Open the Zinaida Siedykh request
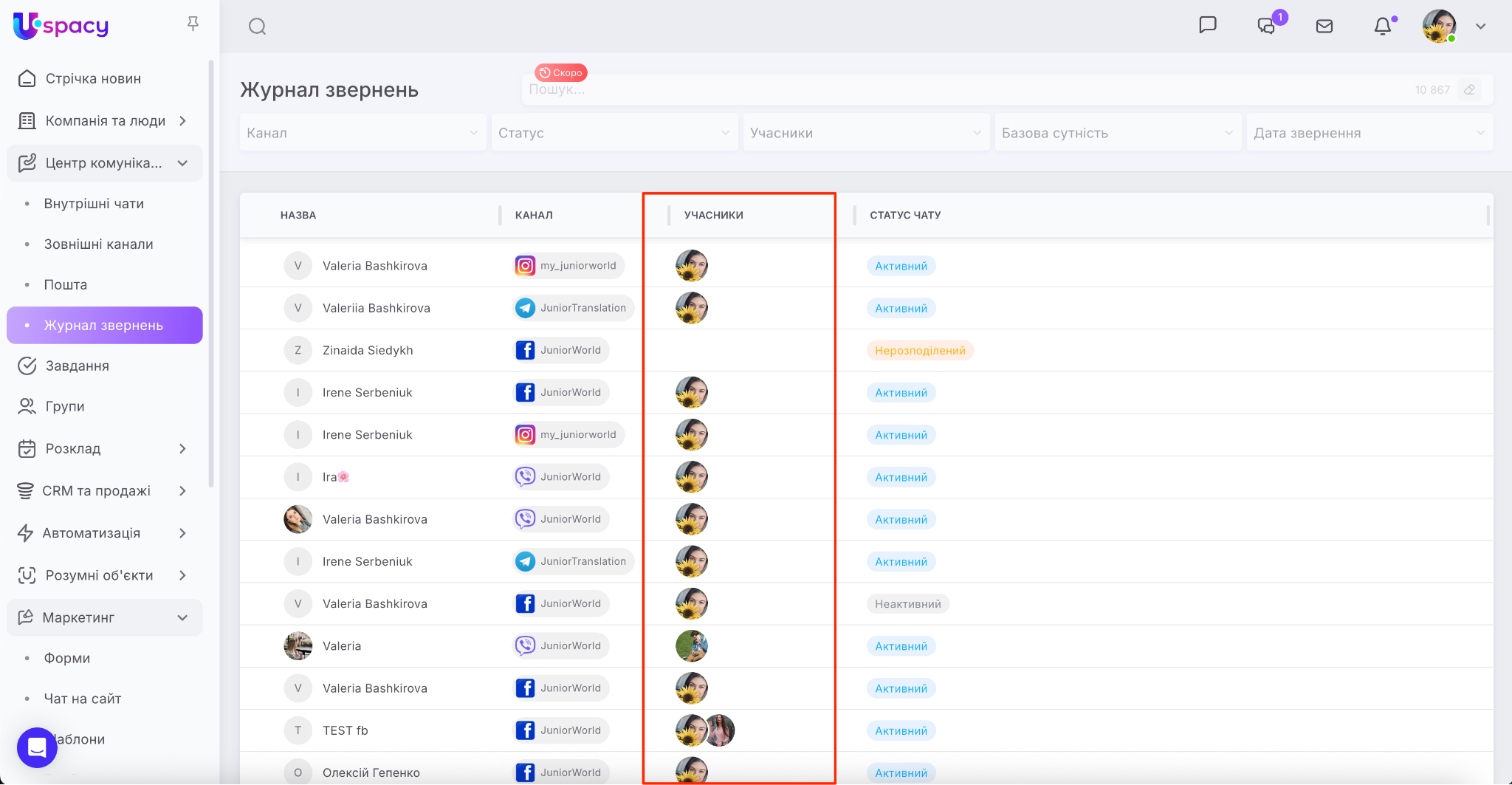Viewport: 1512px width, 785px height. pos(368,350)
